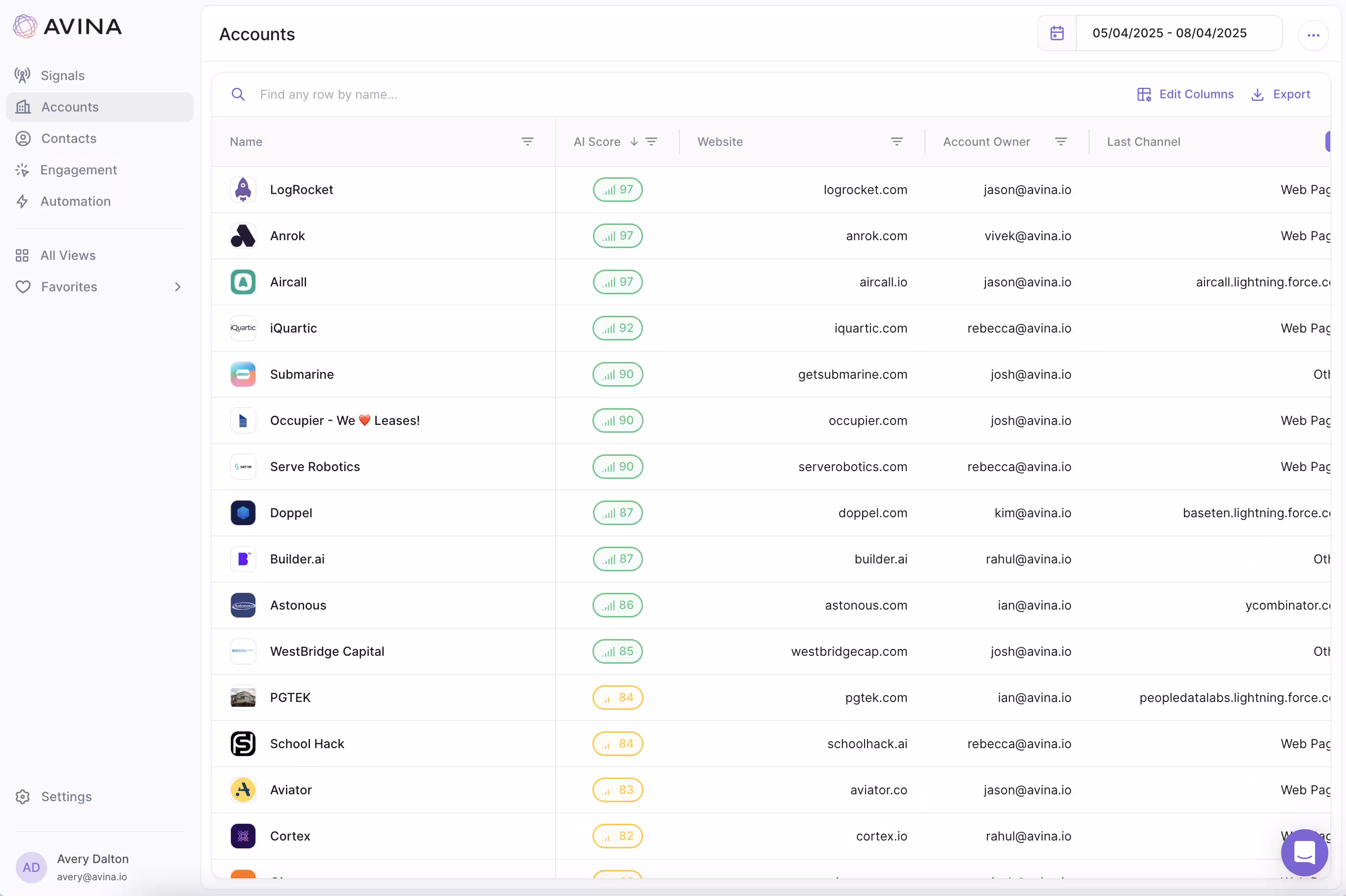Click the Anrok logo icon

click(243, 236)
